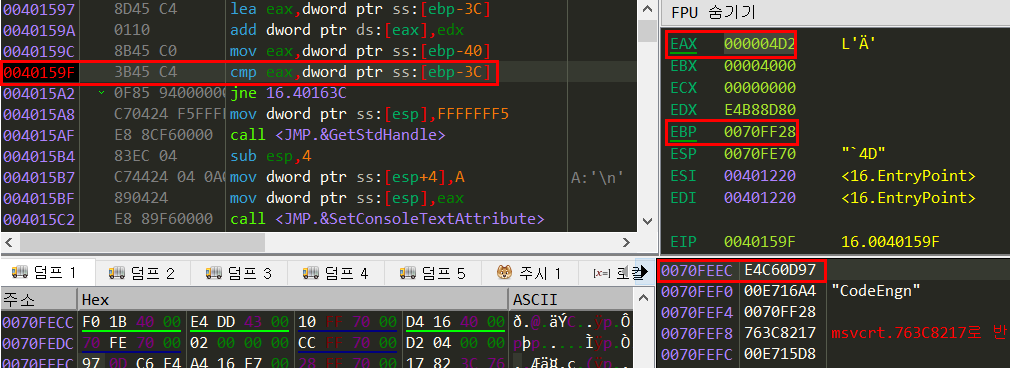Select the ESI register value 00401220
The image size is (1010, 368).
click(759, 176)
